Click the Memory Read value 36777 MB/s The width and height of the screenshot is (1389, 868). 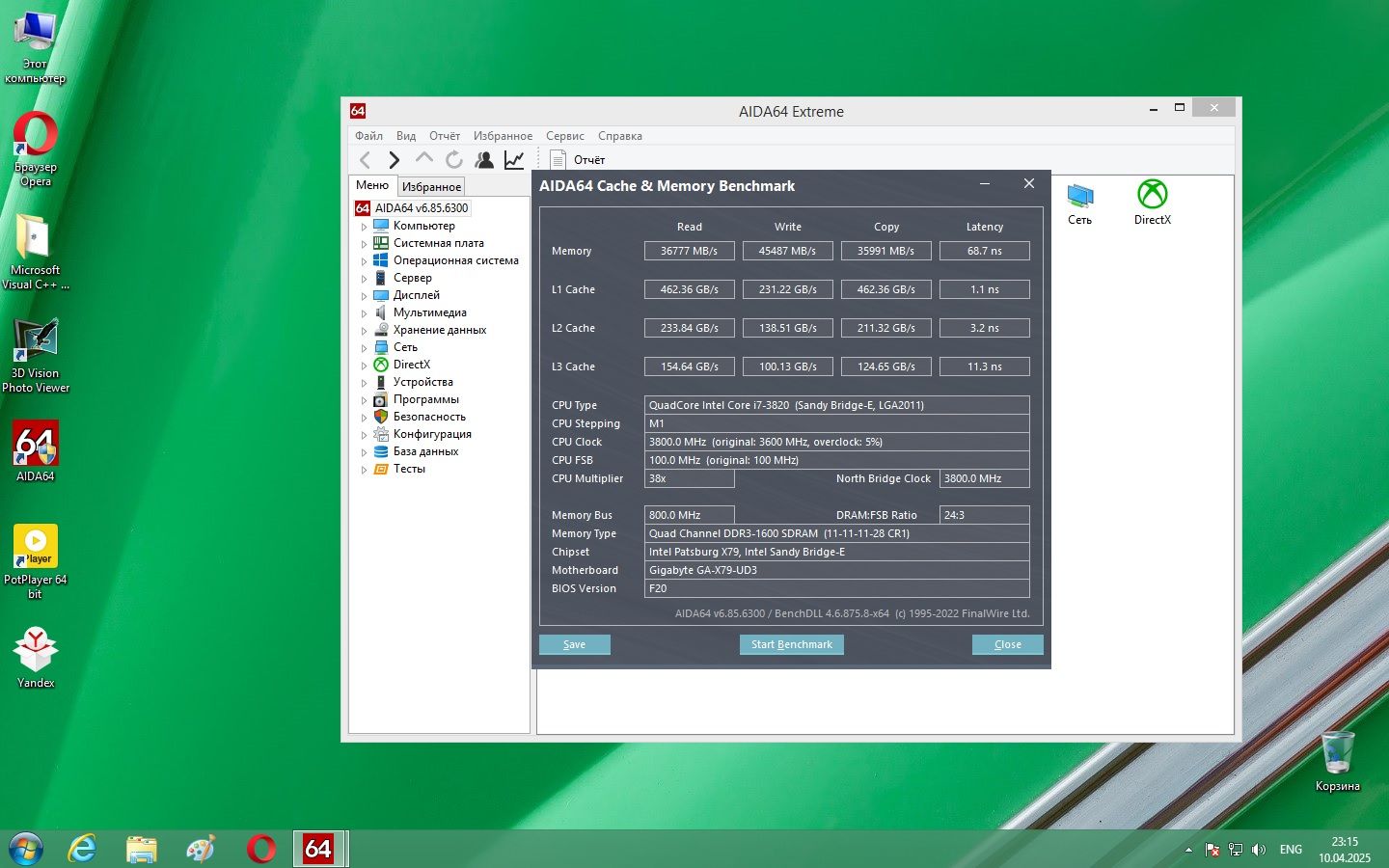[690, 251]
